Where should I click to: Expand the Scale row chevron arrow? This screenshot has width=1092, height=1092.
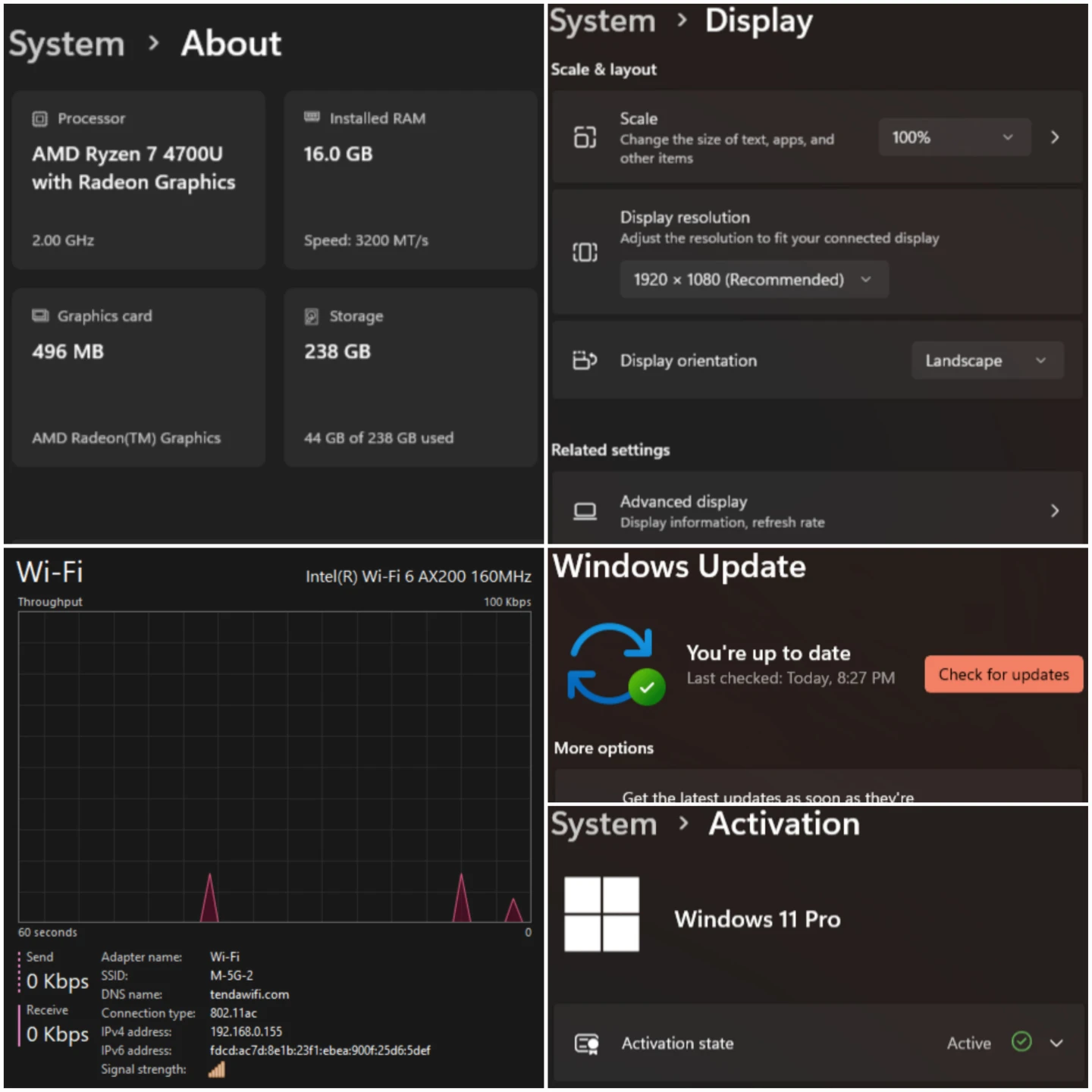tap(1055, 137)
